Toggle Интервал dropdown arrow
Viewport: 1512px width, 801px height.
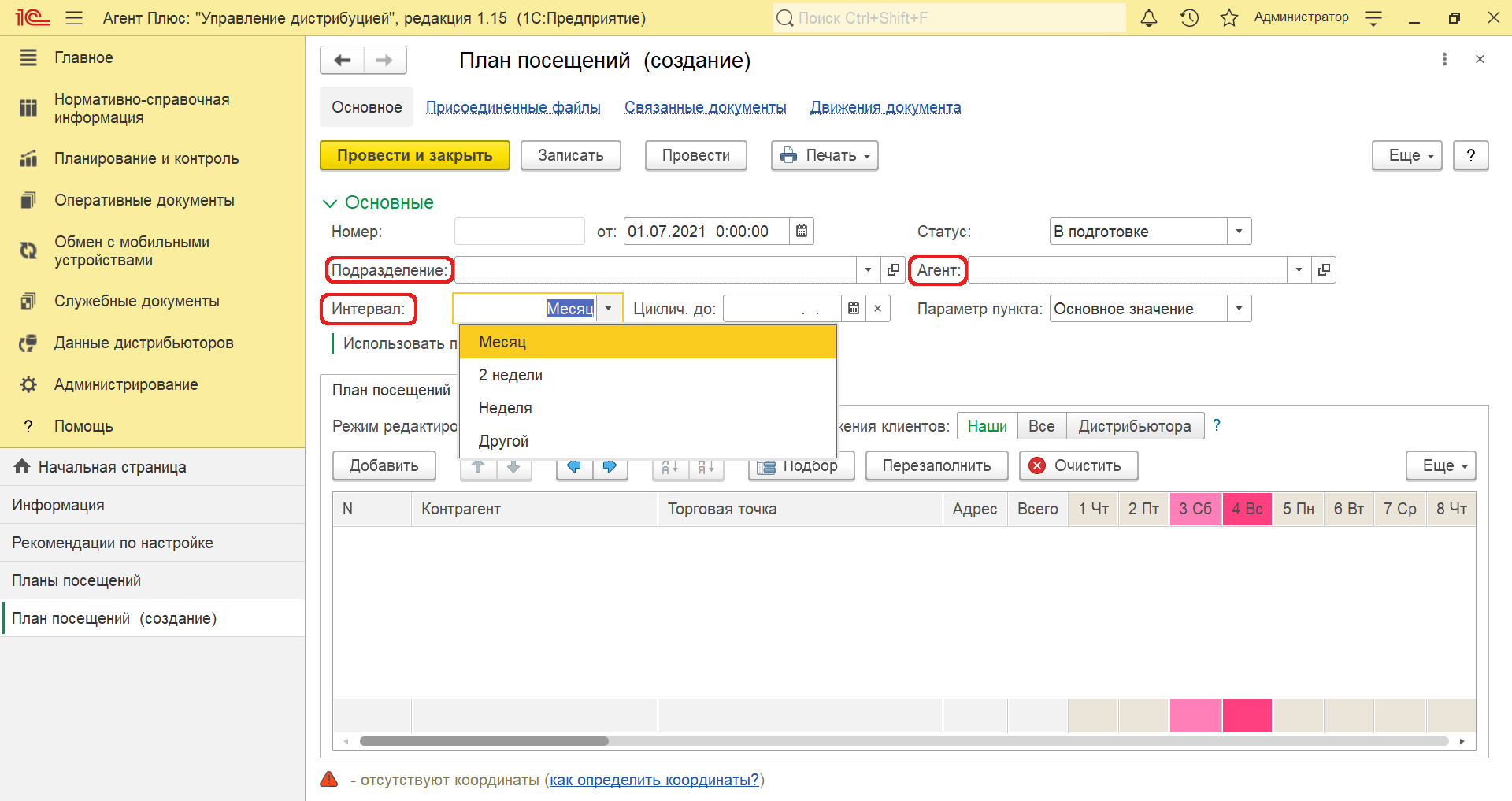click(608, 309)
